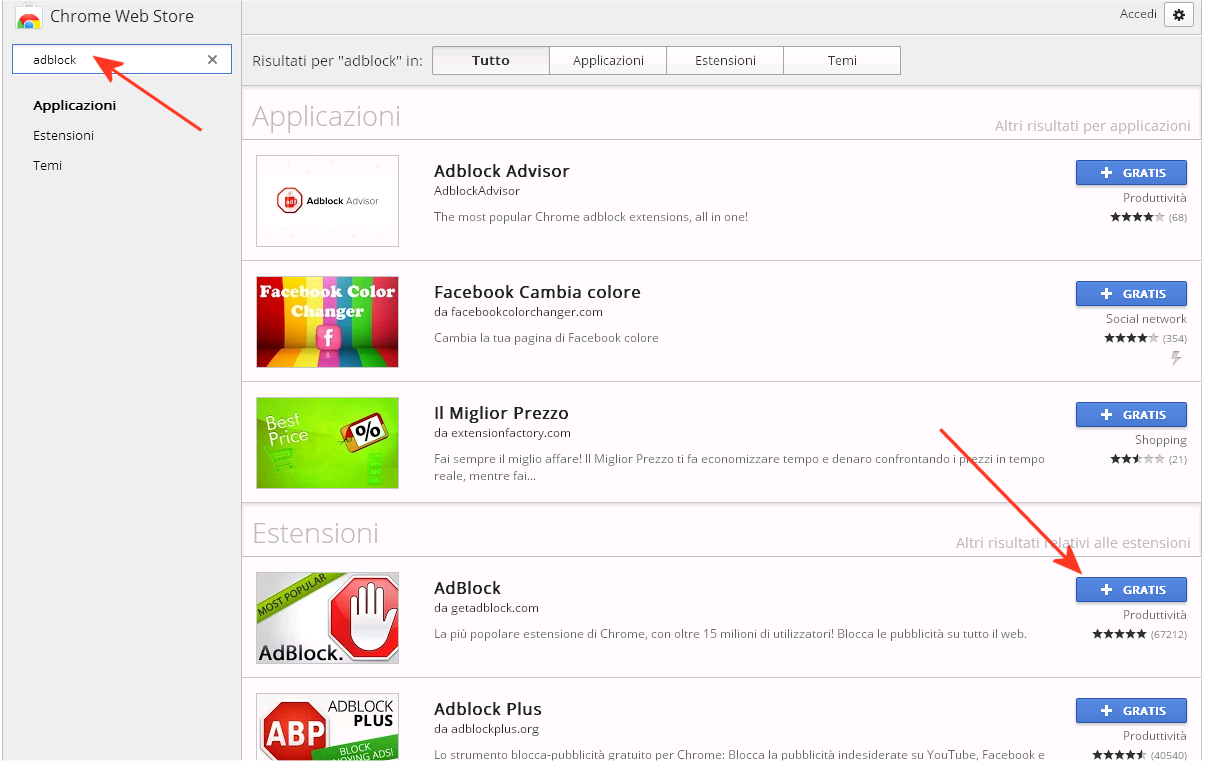
Task: Switch to the Estensioni filter tab
Action: pyautogui.click(x=725, y=60)
